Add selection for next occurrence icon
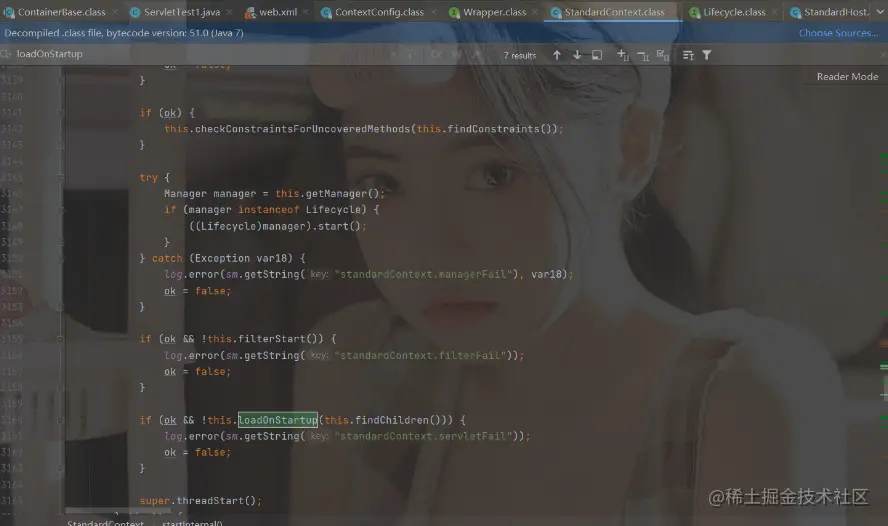This screenshot has height=526, width=888. [623, 55]
